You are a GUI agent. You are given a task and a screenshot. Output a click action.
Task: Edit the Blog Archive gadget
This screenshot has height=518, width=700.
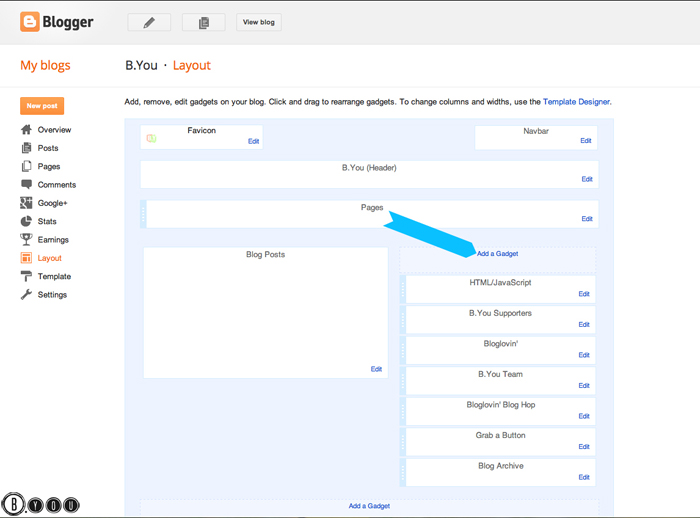[x=584, y=477]
